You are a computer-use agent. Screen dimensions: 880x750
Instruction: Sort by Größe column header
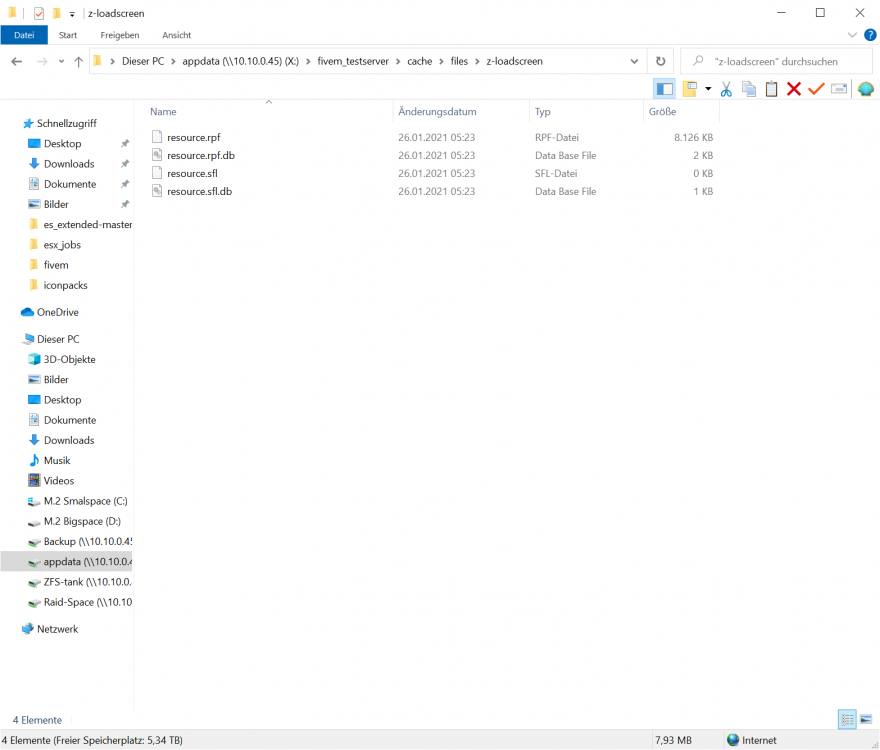click(662, 112)
